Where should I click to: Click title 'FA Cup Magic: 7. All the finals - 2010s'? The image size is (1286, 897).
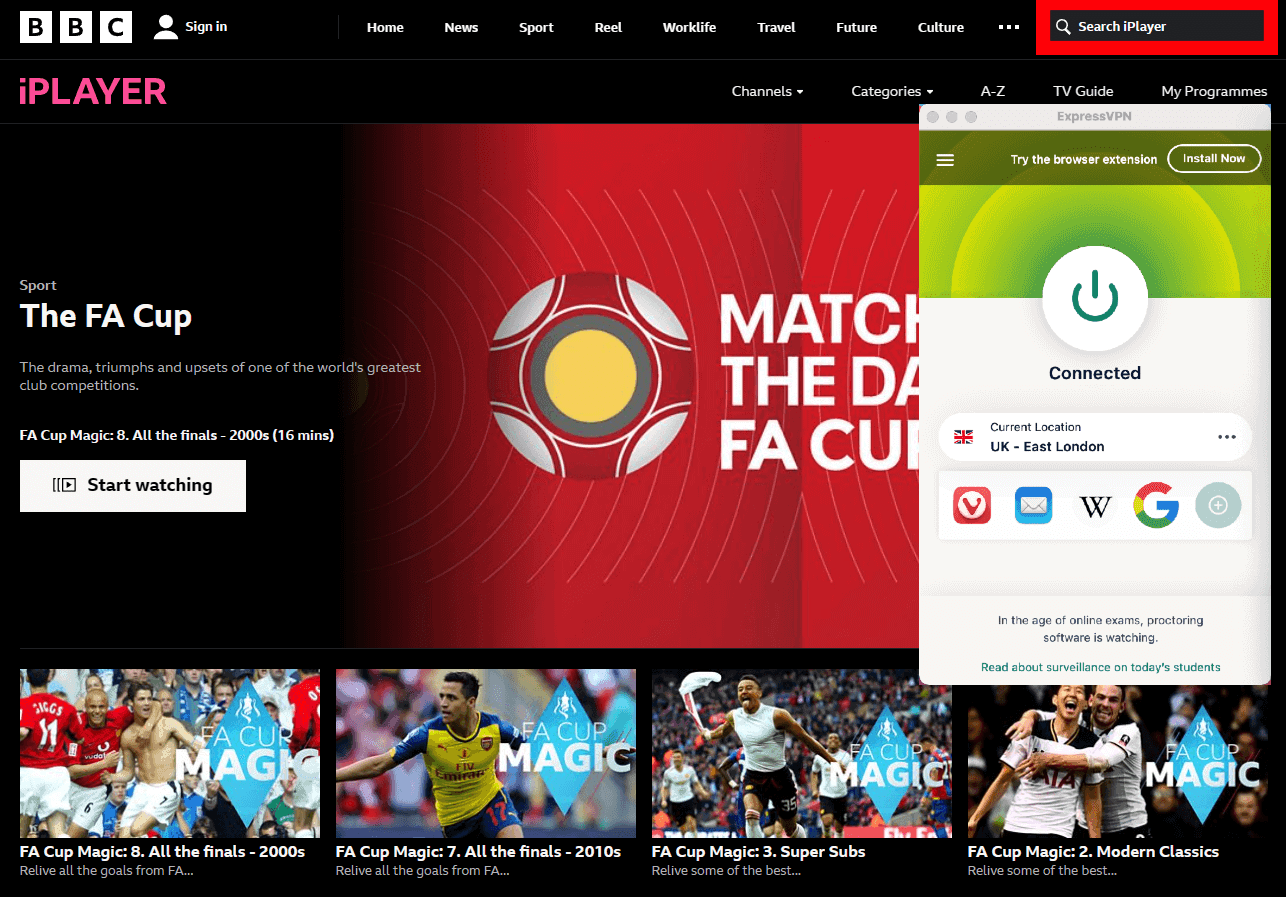478,852
